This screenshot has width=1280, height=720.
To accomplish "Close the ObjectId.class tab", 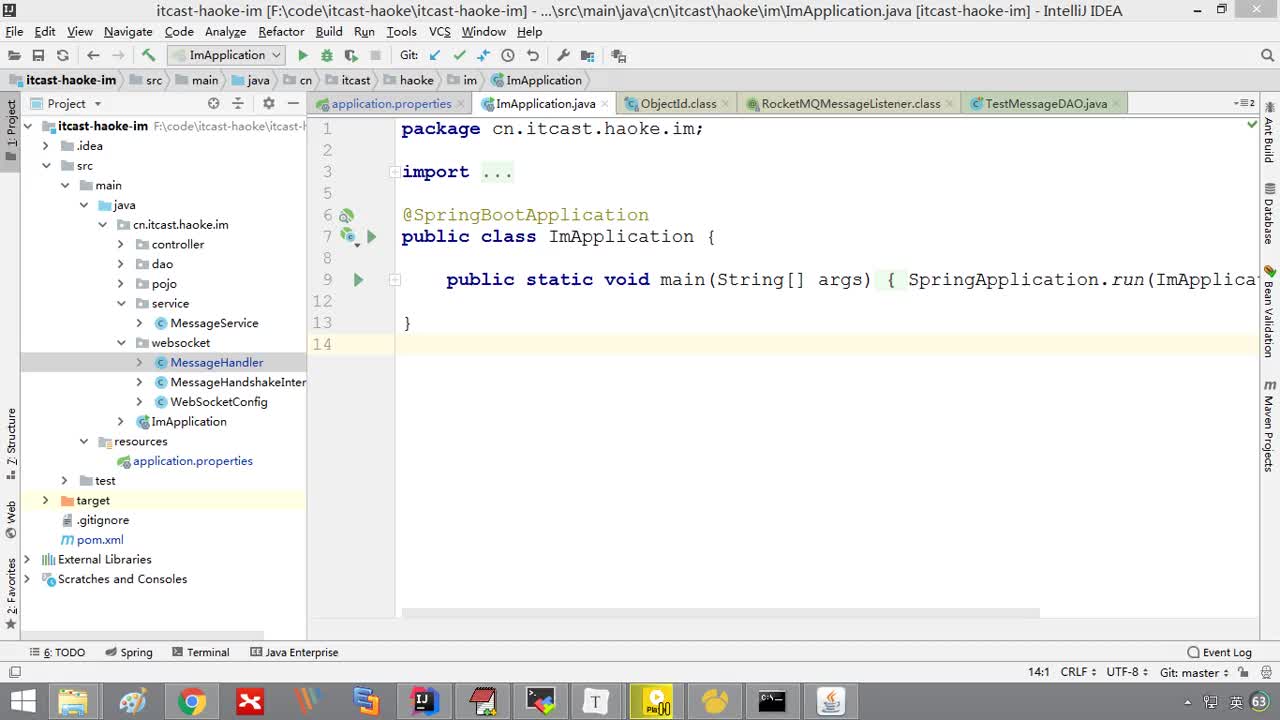I will point(728,104).
